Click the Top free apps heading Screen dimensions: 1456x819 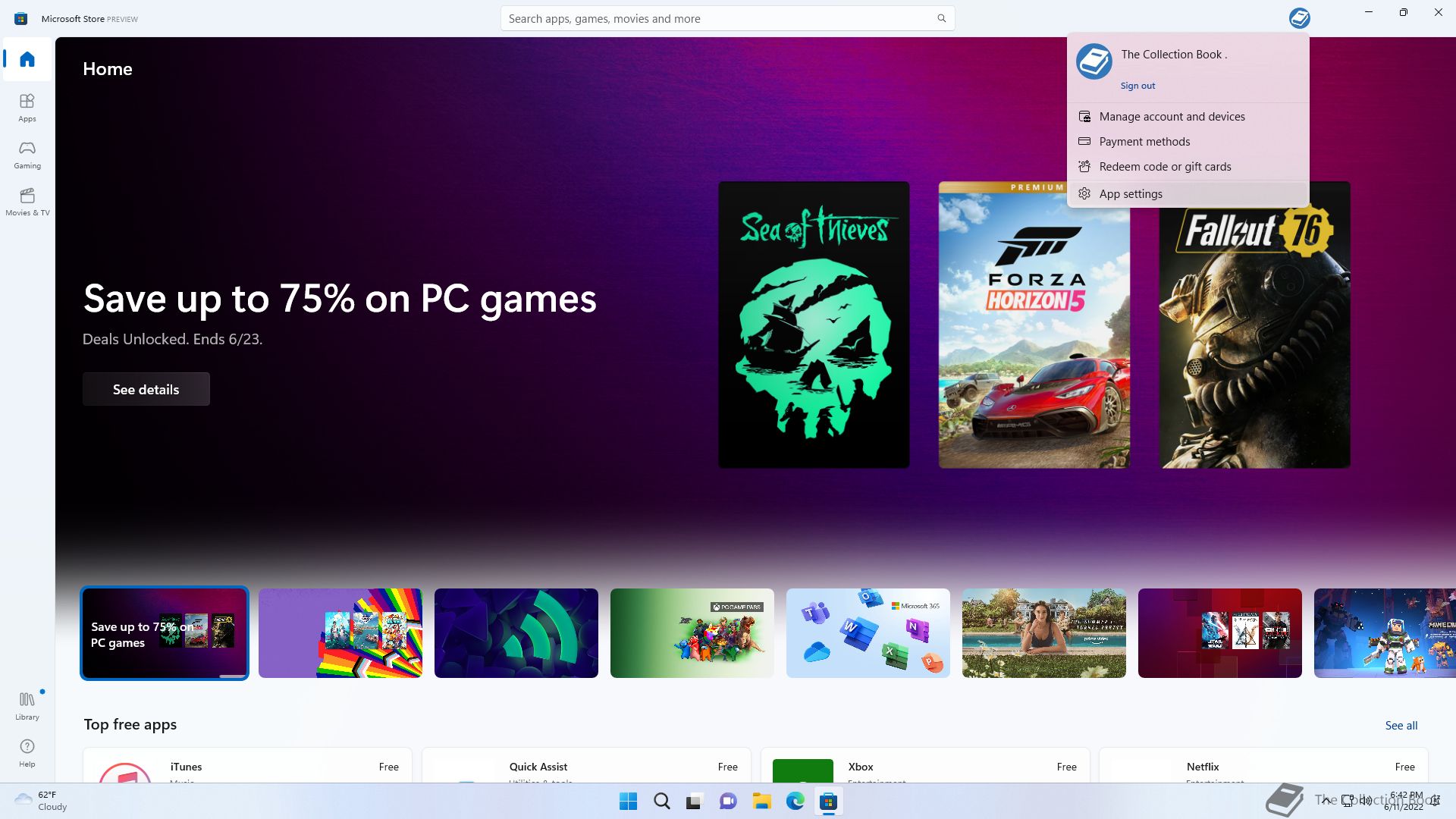[130, 724]
